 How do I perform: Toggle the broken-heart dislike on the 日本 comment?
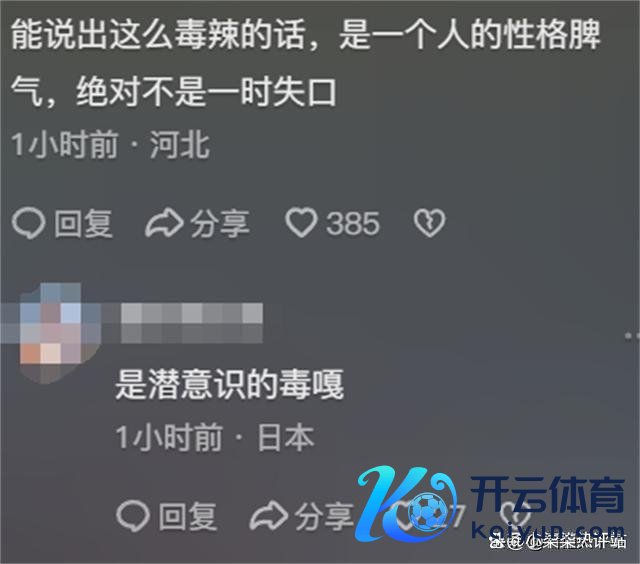pyautogui.click(x=515, y=515)
